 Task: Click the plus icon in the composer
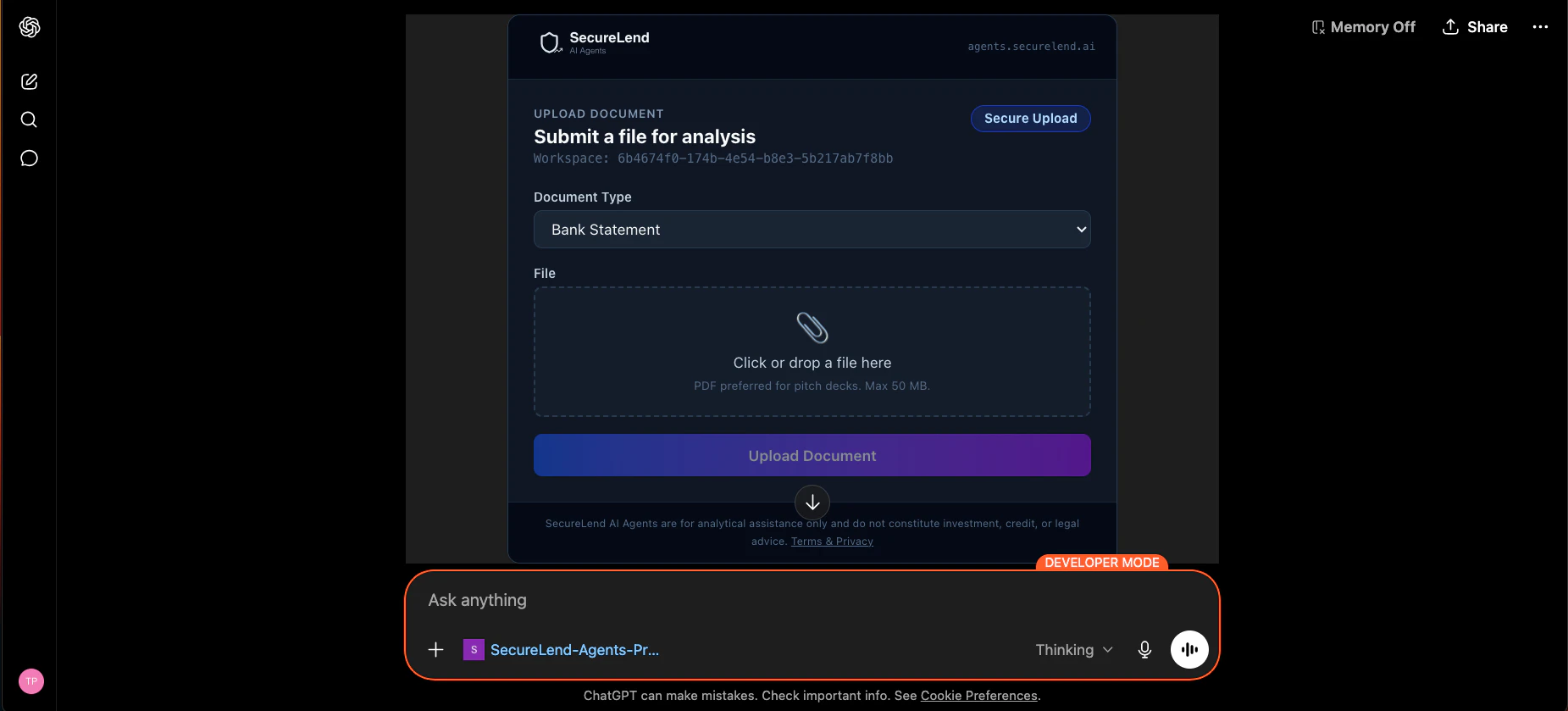435,650
